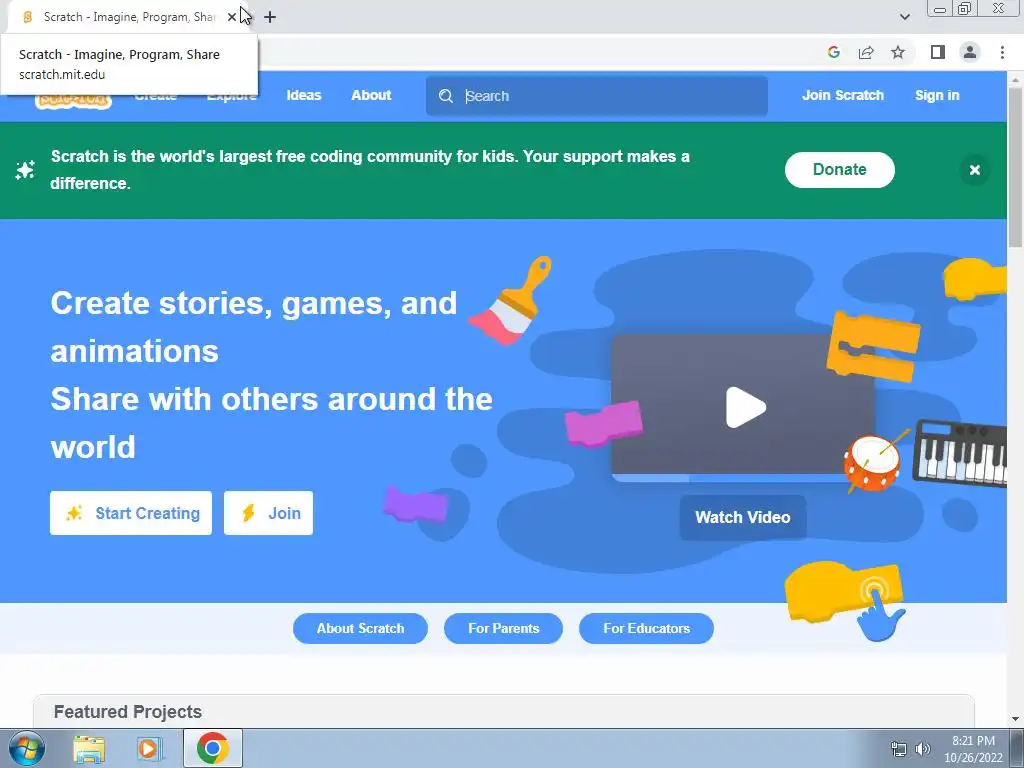The width and height of the screenshot is (1024, 768).
Task: Select the Scratch tab title
Action: 129,17
